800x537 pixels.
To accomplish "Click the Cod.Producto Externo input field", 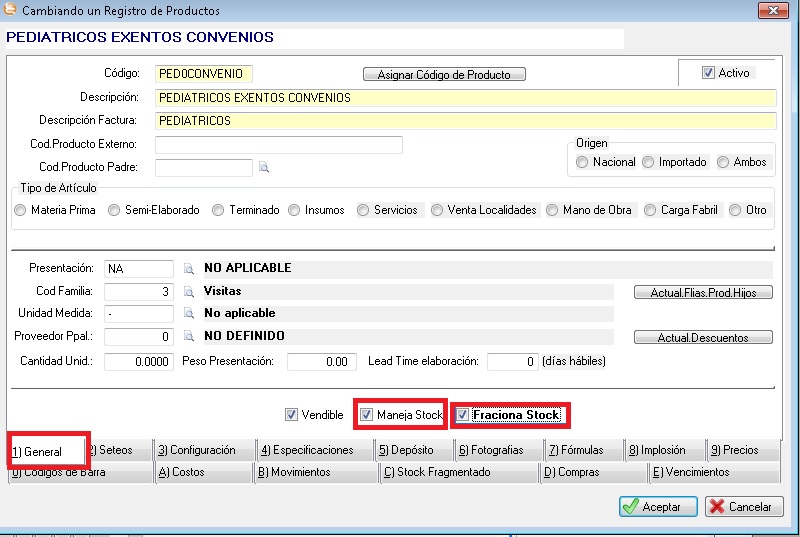I will point(278,145).
